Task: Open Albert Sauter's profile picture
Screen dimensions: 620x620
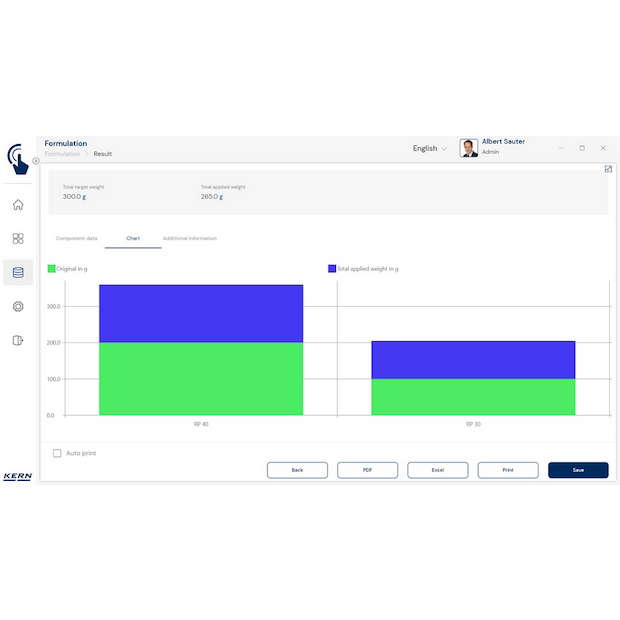Action: pos(468,148)
